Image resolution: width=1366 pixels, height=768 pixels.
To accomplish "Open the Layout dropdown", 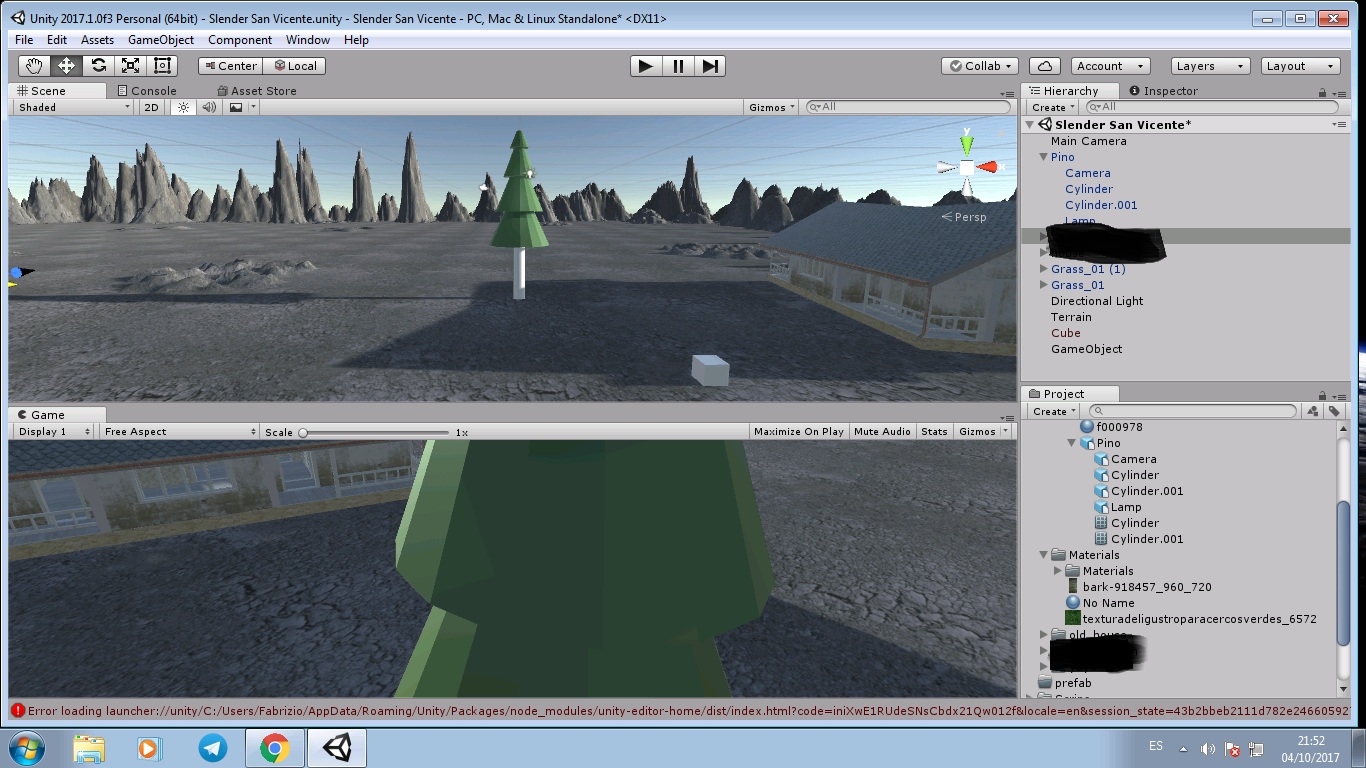I will coord(1299,66).
